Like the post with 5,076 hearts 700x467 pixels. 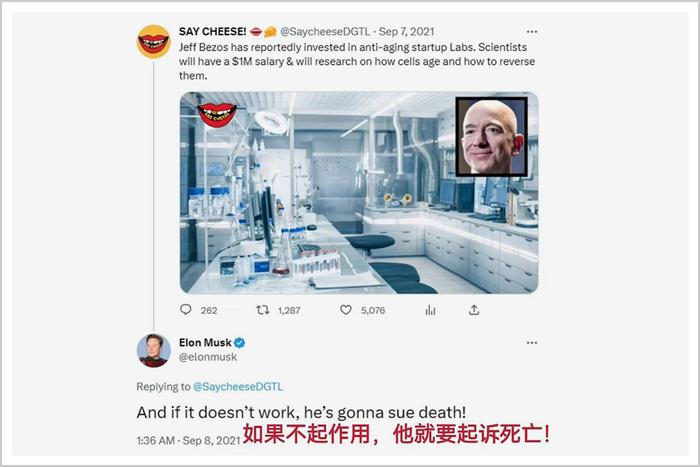tap(346, 309)
